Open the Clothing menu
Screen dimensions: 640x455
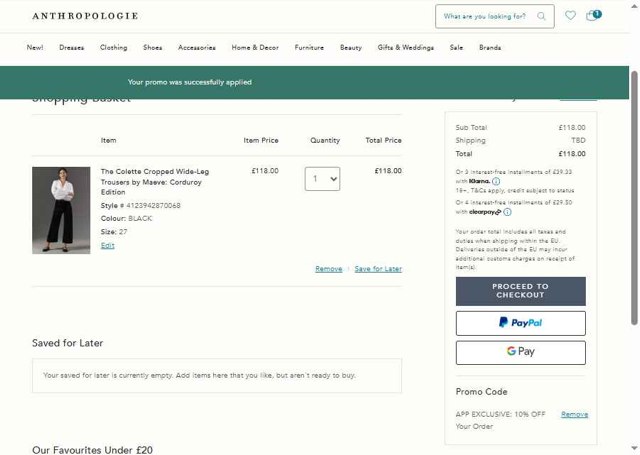pyautogui.click(x=113, y=47)
